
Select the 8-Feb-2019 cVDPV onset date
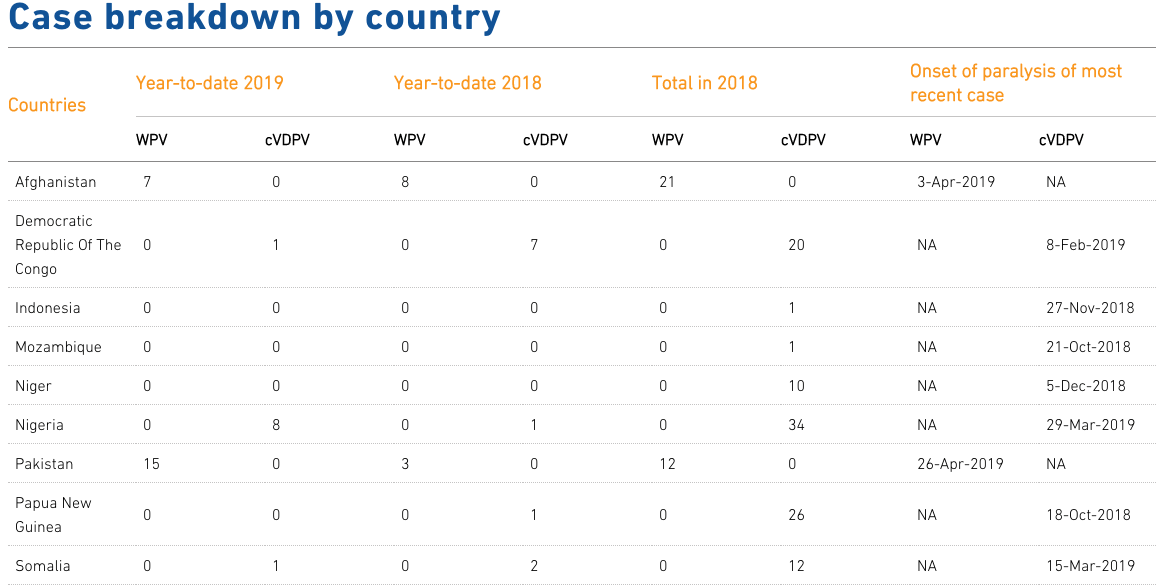tap(1085, 245)
